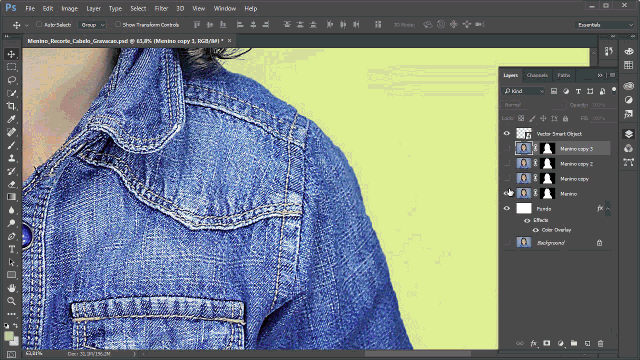Open the Filter menu
The height and width of the screenshot is (360, 640).
(x=161, y=9)
